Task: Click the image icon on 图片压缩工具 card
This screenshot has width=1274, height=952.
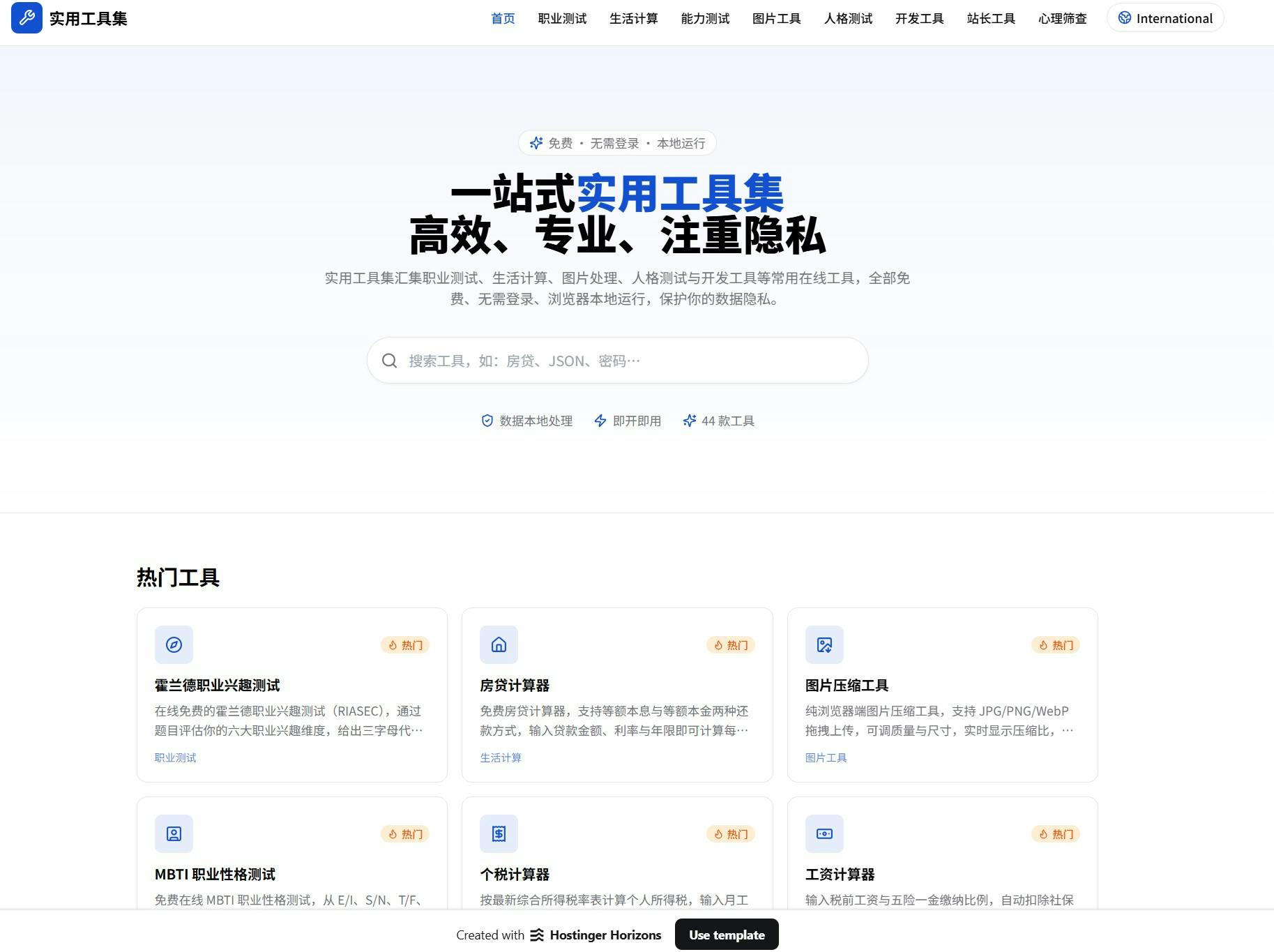Action: point(824,644)
